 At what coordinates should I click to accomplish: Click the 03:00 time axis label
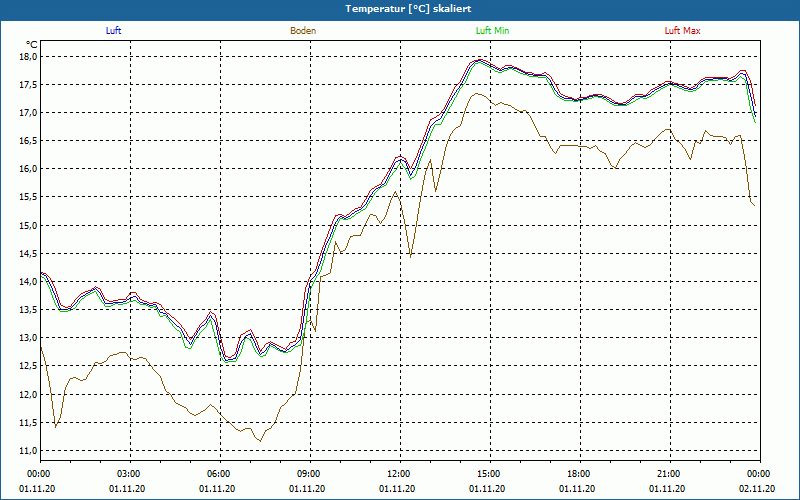point(130,474)
